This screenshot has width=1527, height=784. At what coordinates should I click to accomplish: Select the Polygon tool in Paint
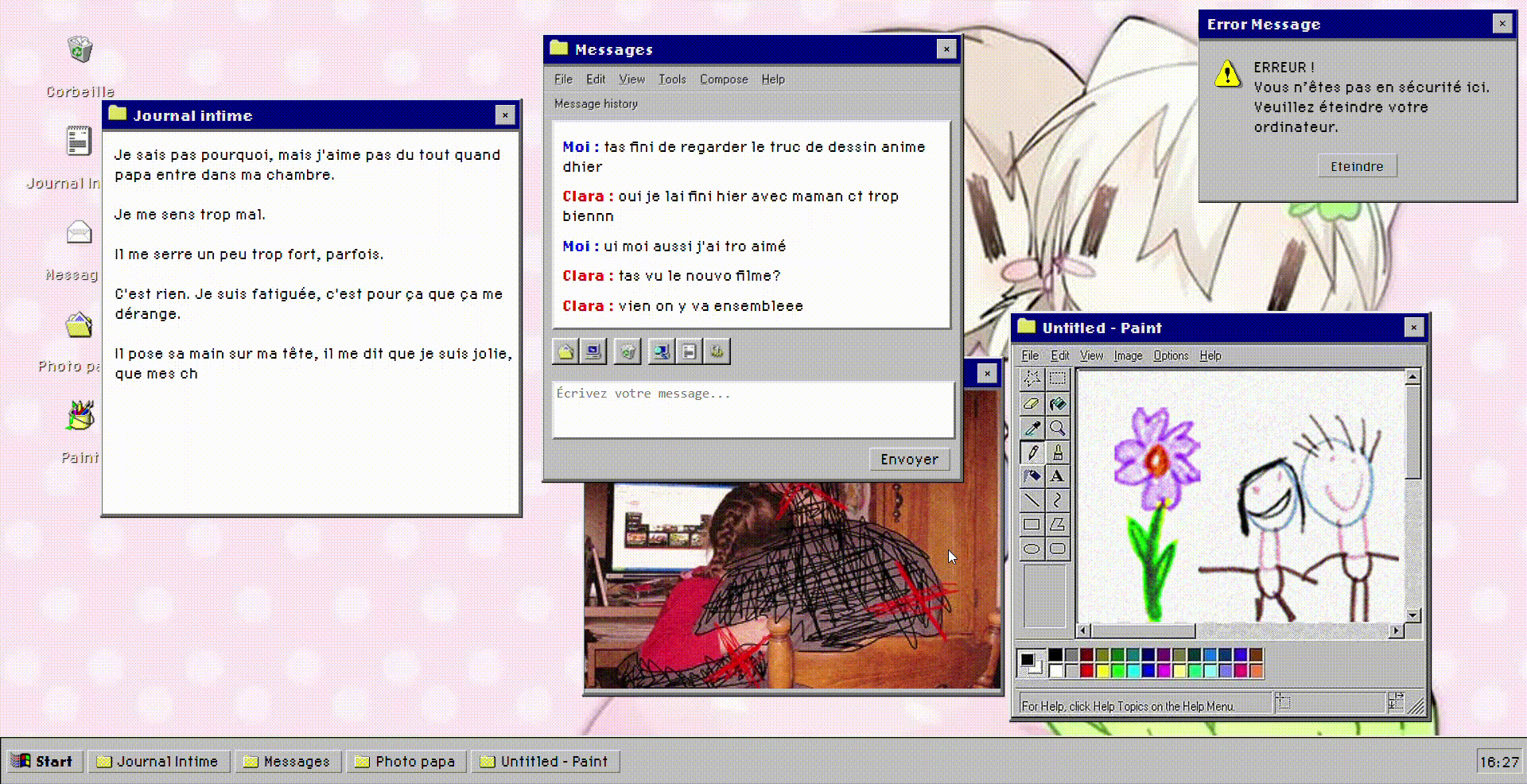[x=1058, y=523]
